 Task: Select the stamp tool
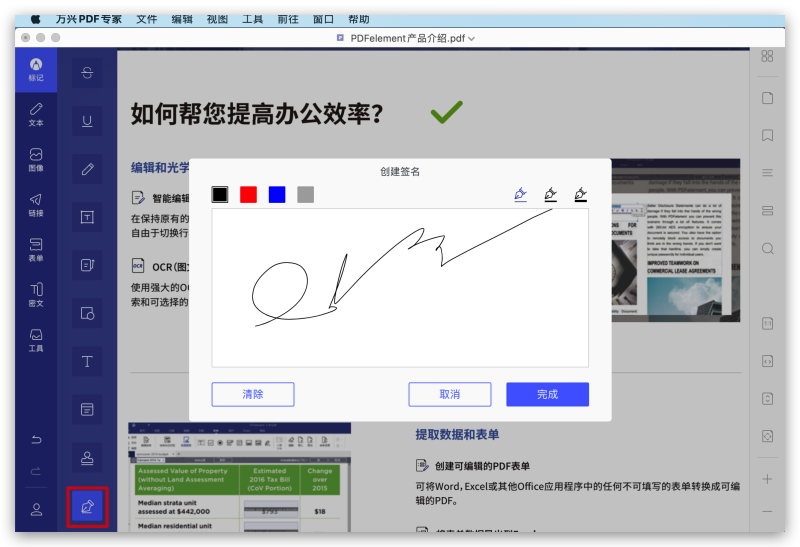coord(87,458)
